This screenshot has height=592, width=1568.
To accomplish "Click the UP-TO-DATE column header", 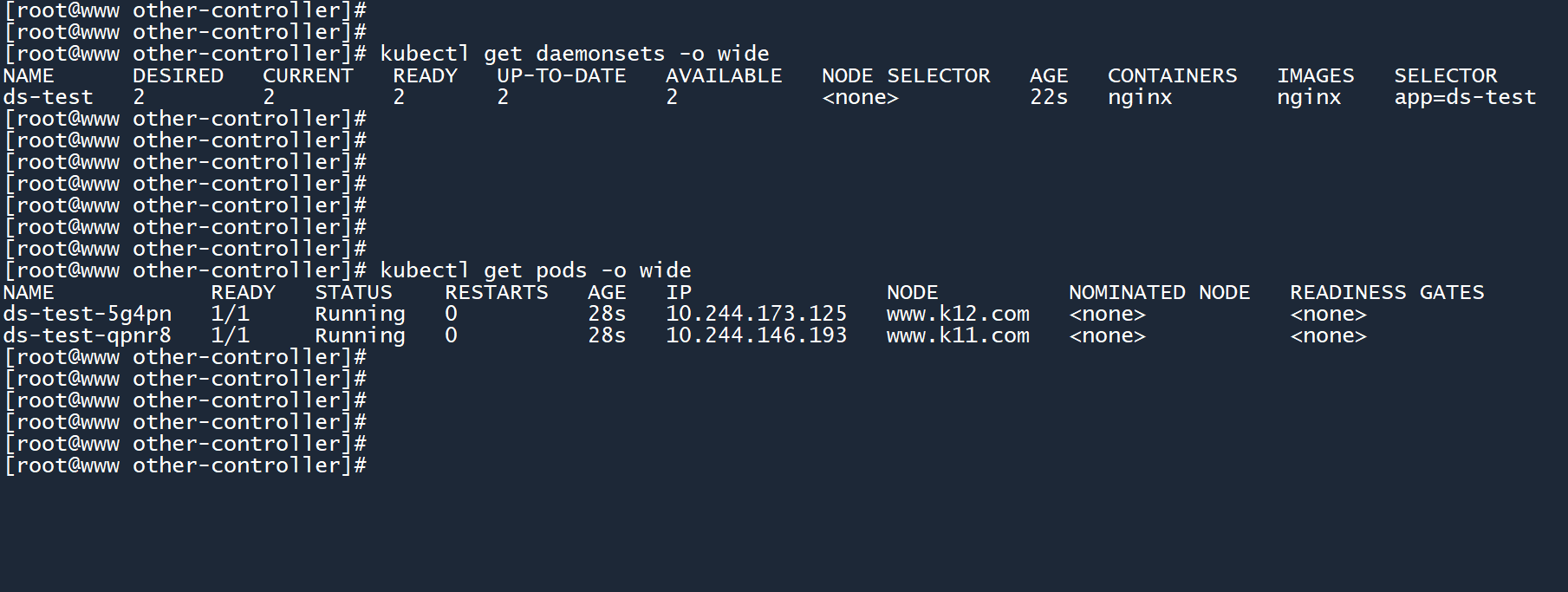I will pos(561,76).
